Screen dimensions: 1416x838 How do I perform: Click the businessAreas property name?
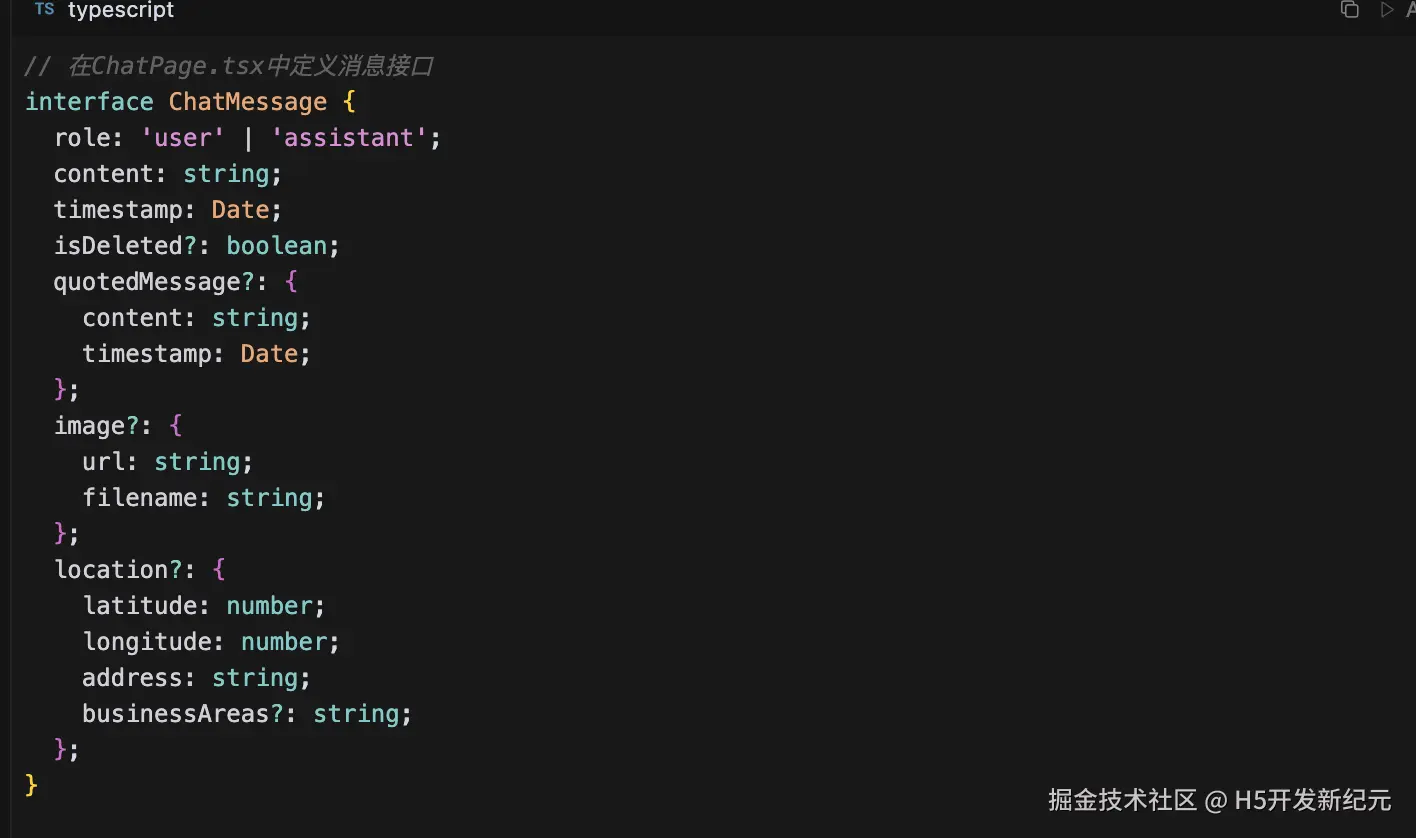176,714
